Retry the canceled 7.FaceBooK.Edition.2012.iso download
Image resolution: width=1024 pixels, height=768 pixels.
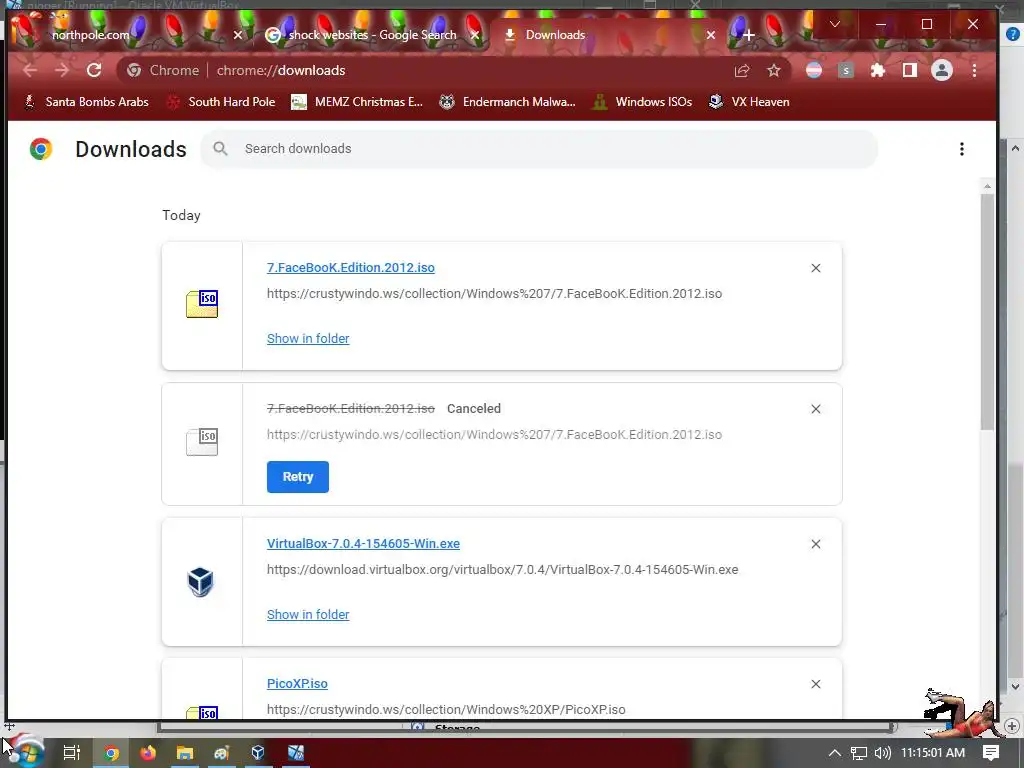click(x=298, y=477)
